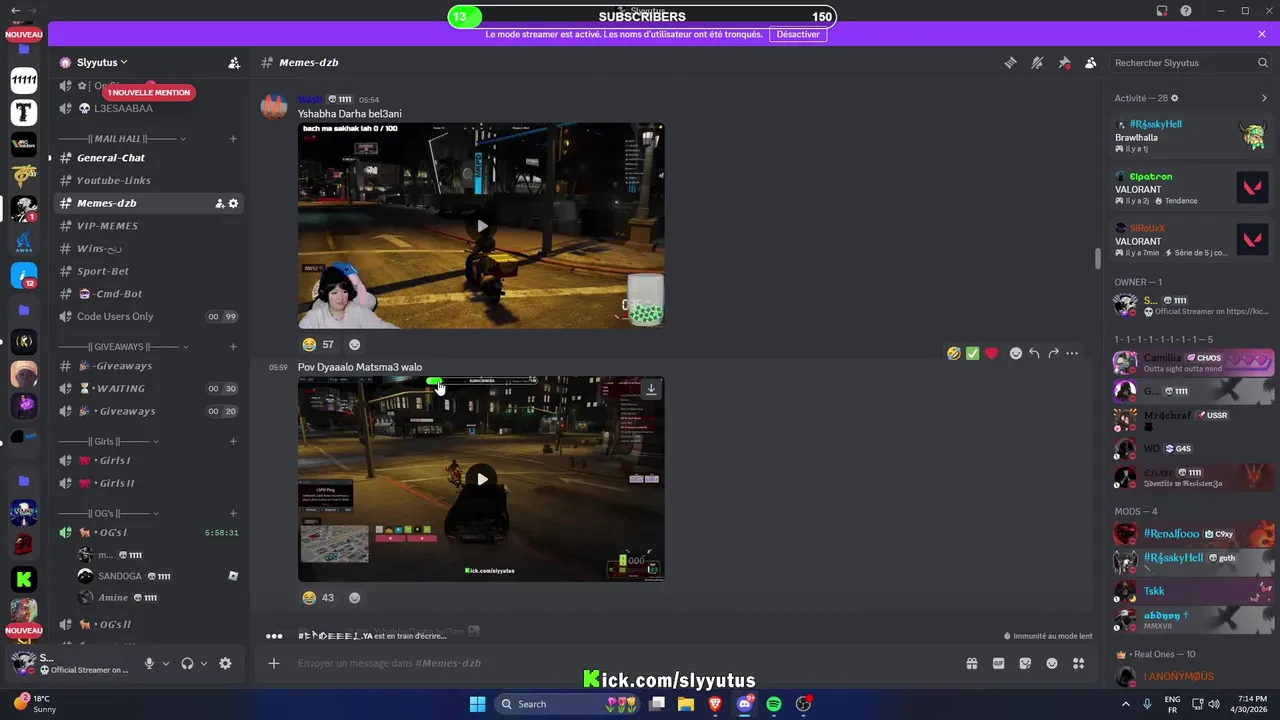Screen dimensions: 1280x720
Task: Click the Rechercher Slyyutus search field
Action: [1191, 62]
